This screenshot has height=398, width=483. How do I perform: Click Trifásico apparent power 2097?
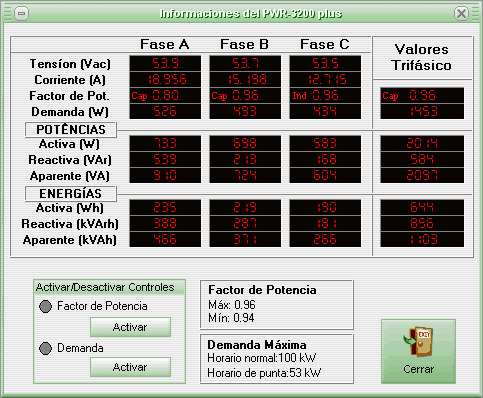pos(422,175)
